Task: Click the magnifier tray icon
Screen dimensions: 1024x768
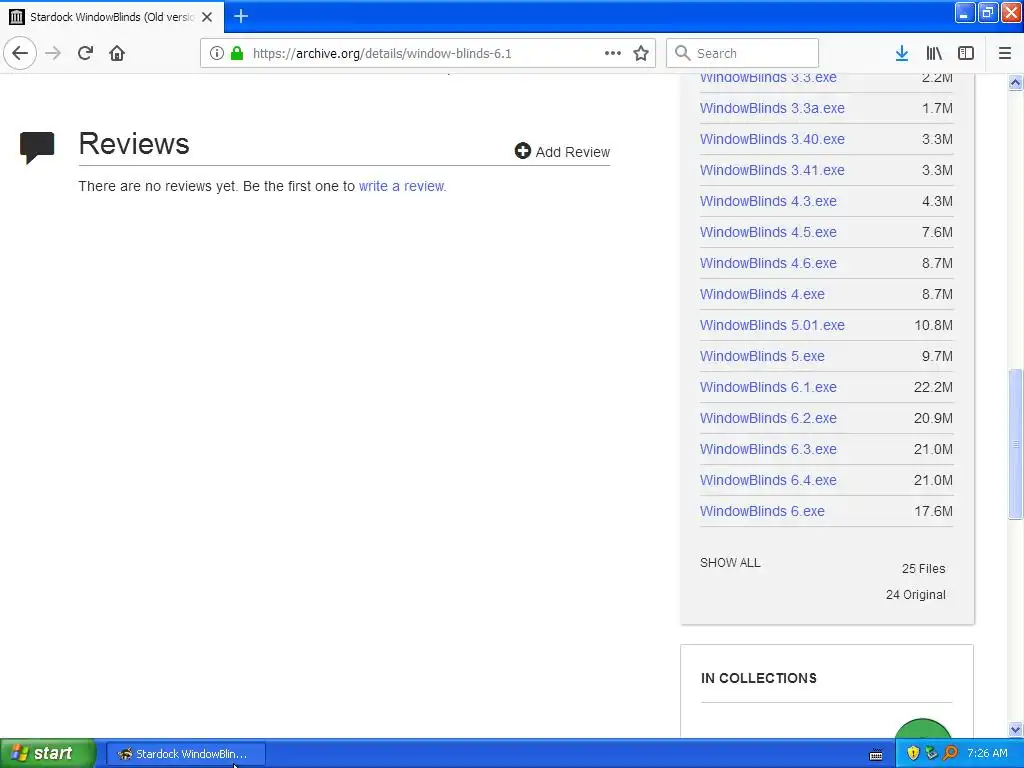Action: click(950, 753)
